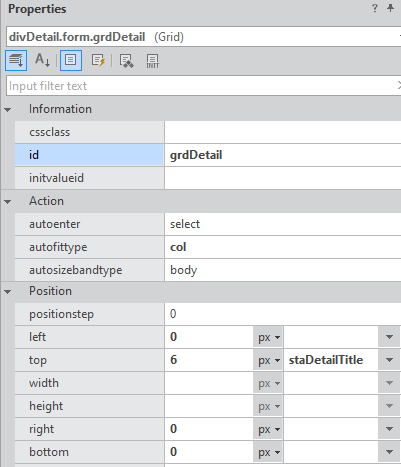Collapse the Action section
The height and width of the screenshot is (467, 401).
[8, 201]
